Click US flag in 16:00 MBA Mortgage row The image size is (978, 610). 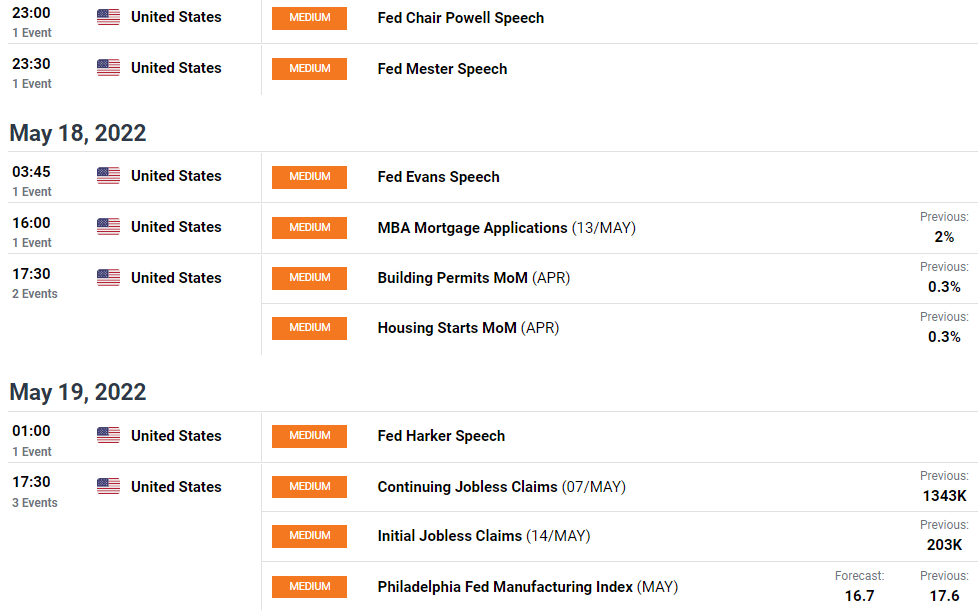click(x=109, y=226)
